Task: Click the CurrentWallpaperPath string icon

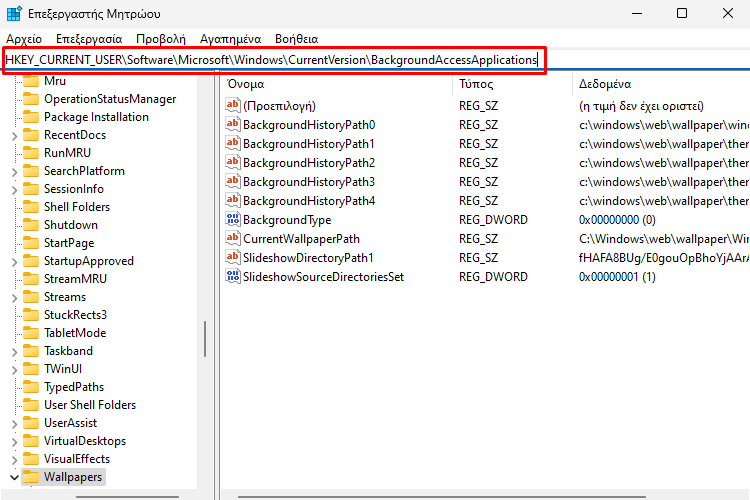Action: pos(233,238)
